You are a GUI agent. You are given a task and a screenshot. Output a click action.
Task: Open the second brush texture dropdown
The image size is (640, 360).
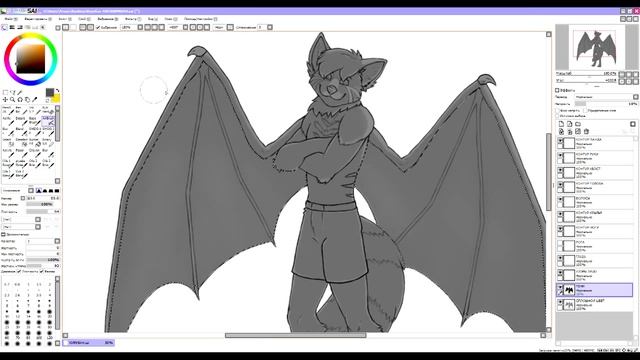(x=38, y=227)
